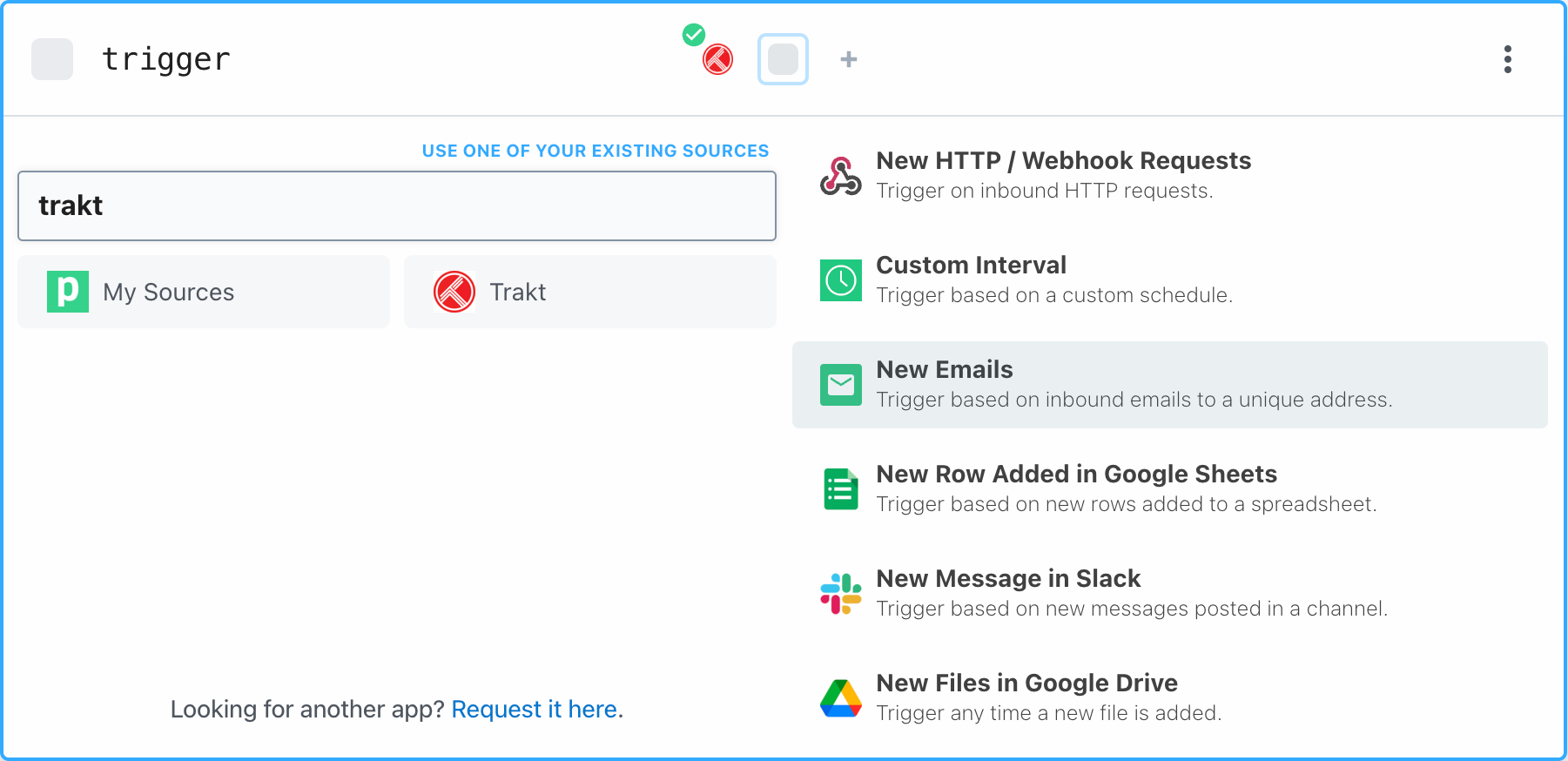The height and width of the screenshot is (761, 1568).
Task: Click Use One of Your Existing Sources
Action: point(596,151)
